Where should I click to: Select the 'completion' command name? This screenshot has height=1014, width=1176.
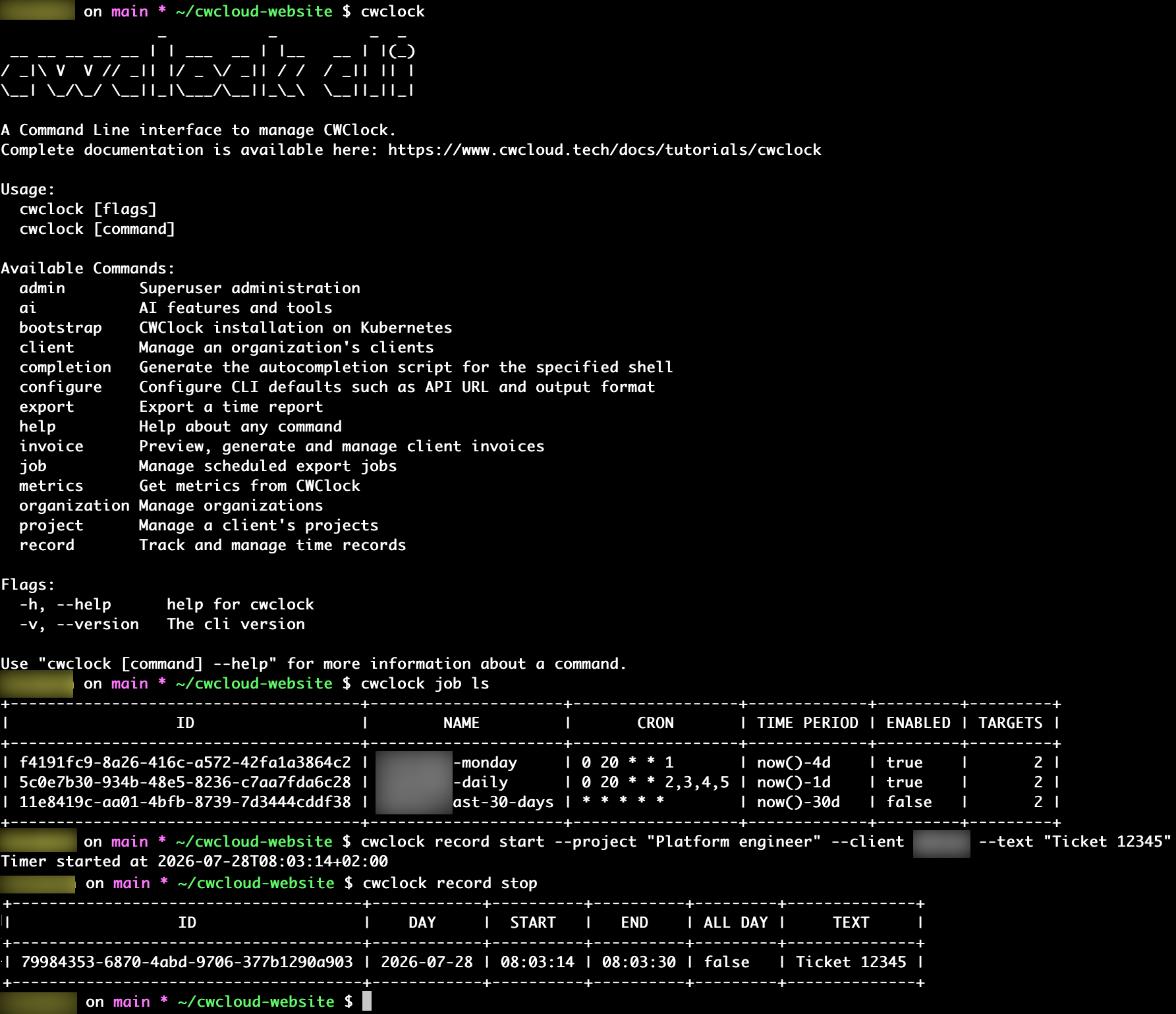[65, 367]
